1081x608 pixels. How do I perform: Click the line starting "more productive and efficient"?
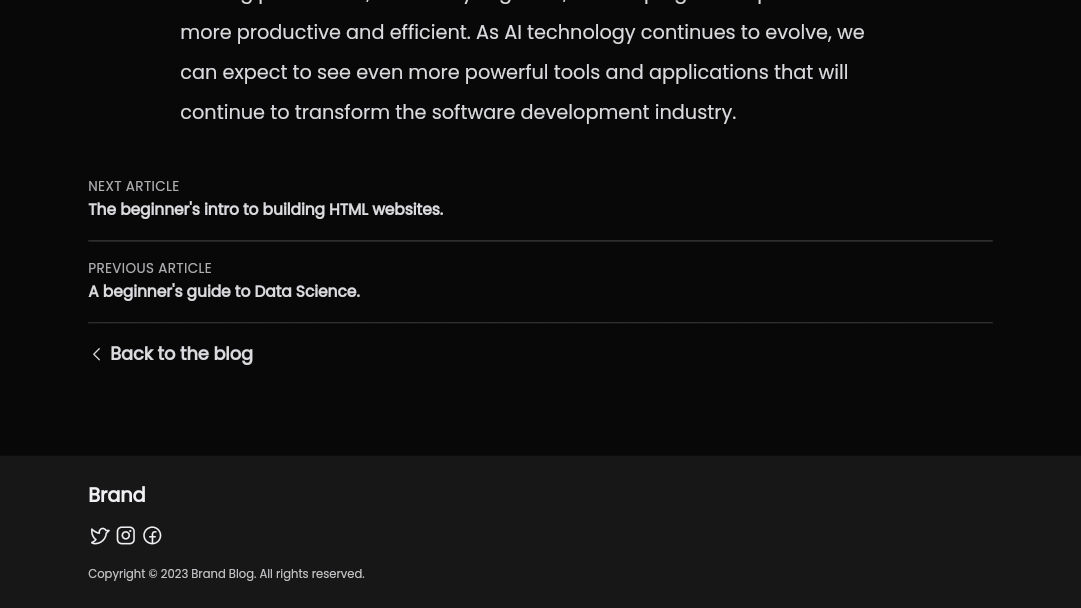click(522, 32)
